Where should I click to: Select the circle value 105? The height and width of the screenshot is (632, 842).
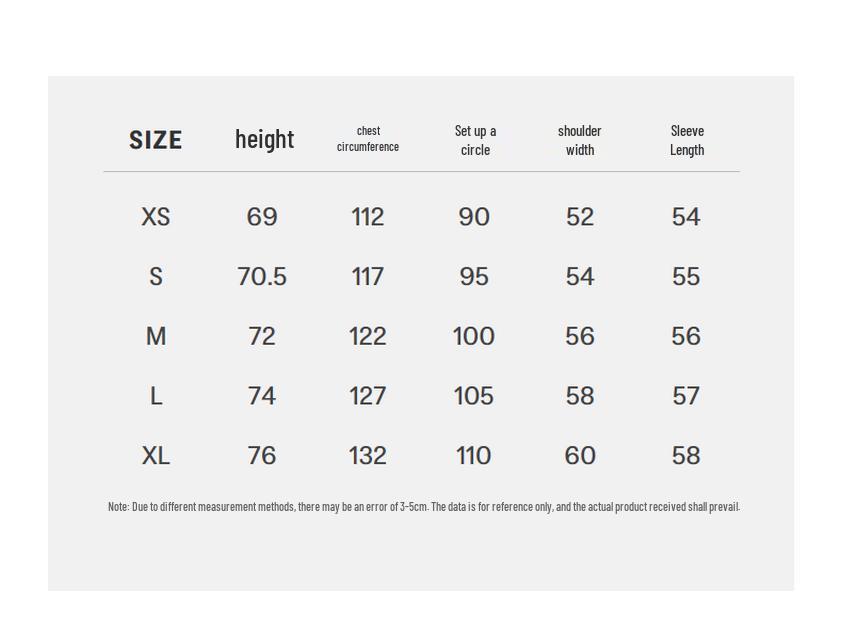click(474, 396)
